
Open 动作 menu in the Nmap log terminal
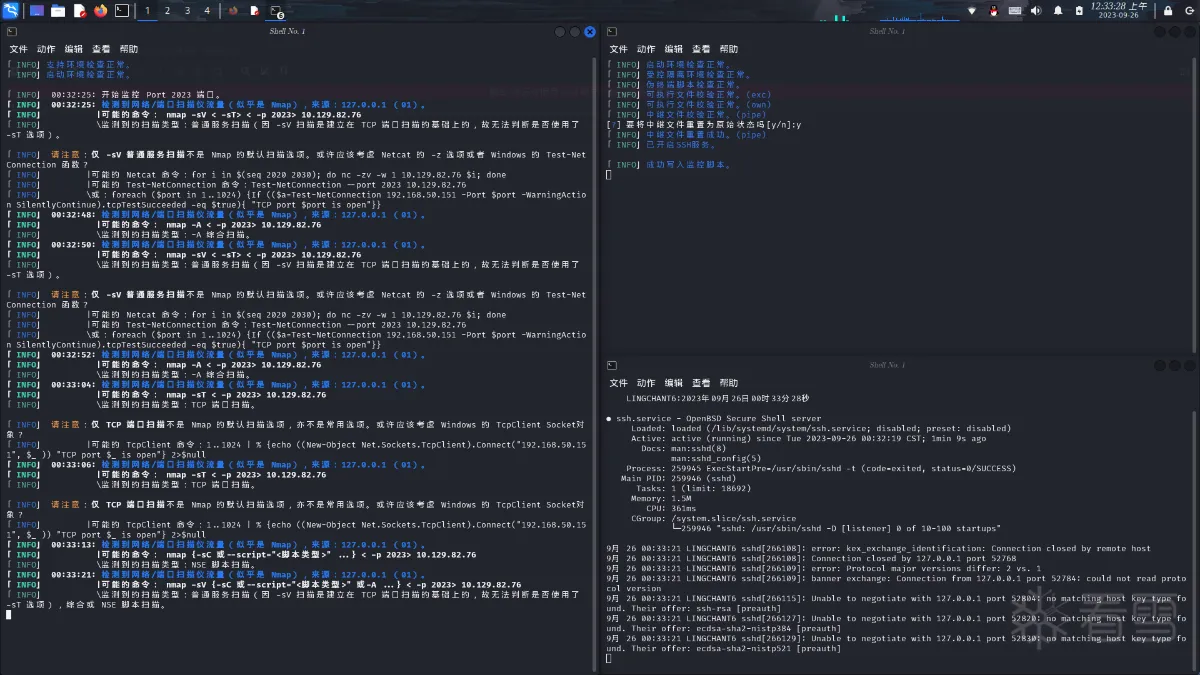[46, 49]
